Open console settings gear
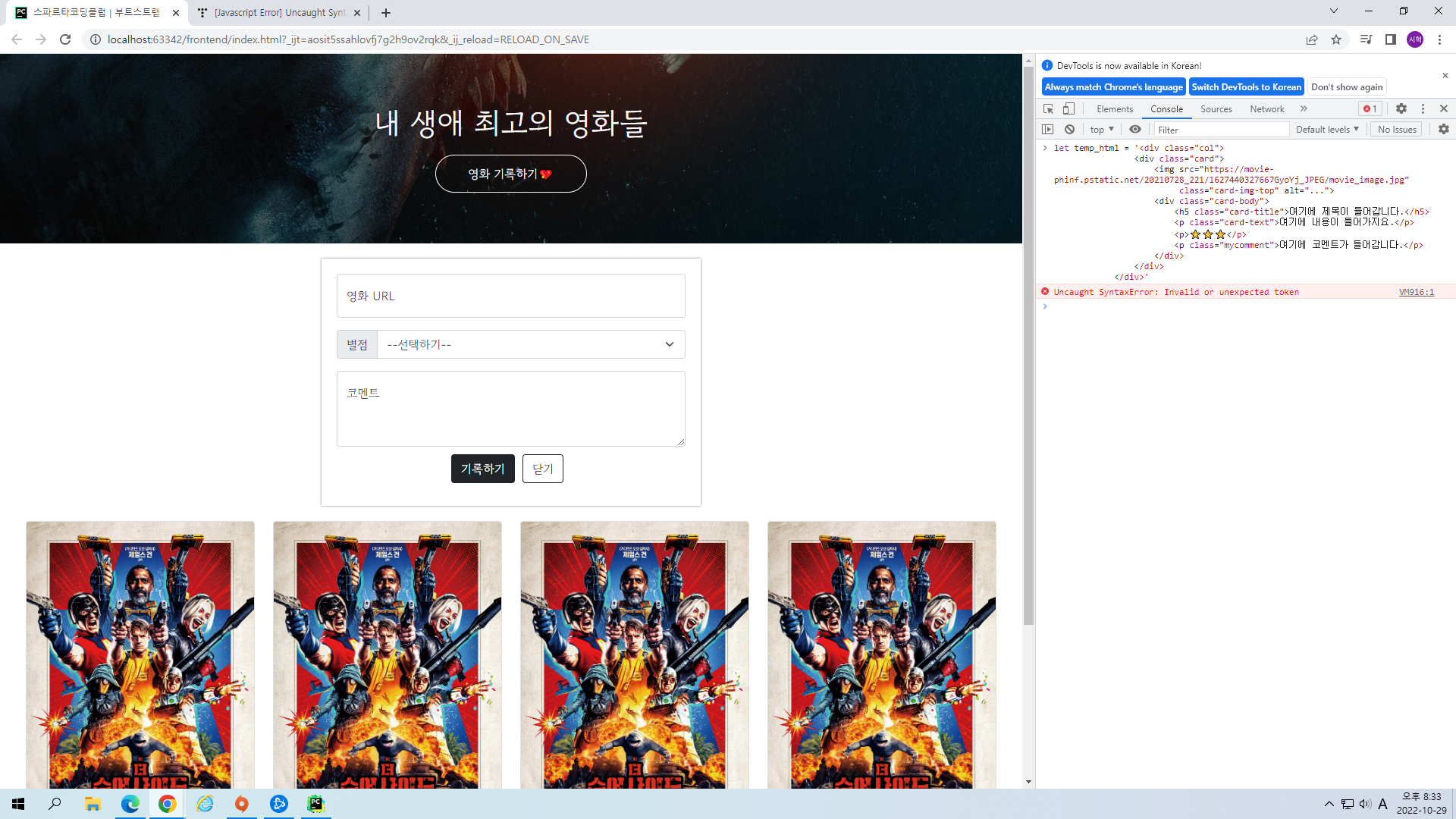1456x819 pixels. click(1444, 130)
